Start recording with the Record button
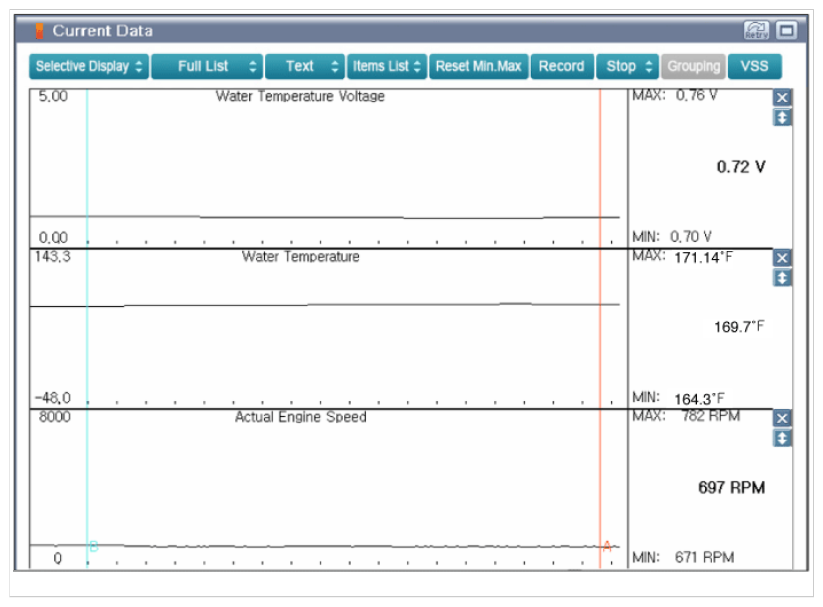Image resolution: width=823 pixels, height=607 pixels. [562, 66]
